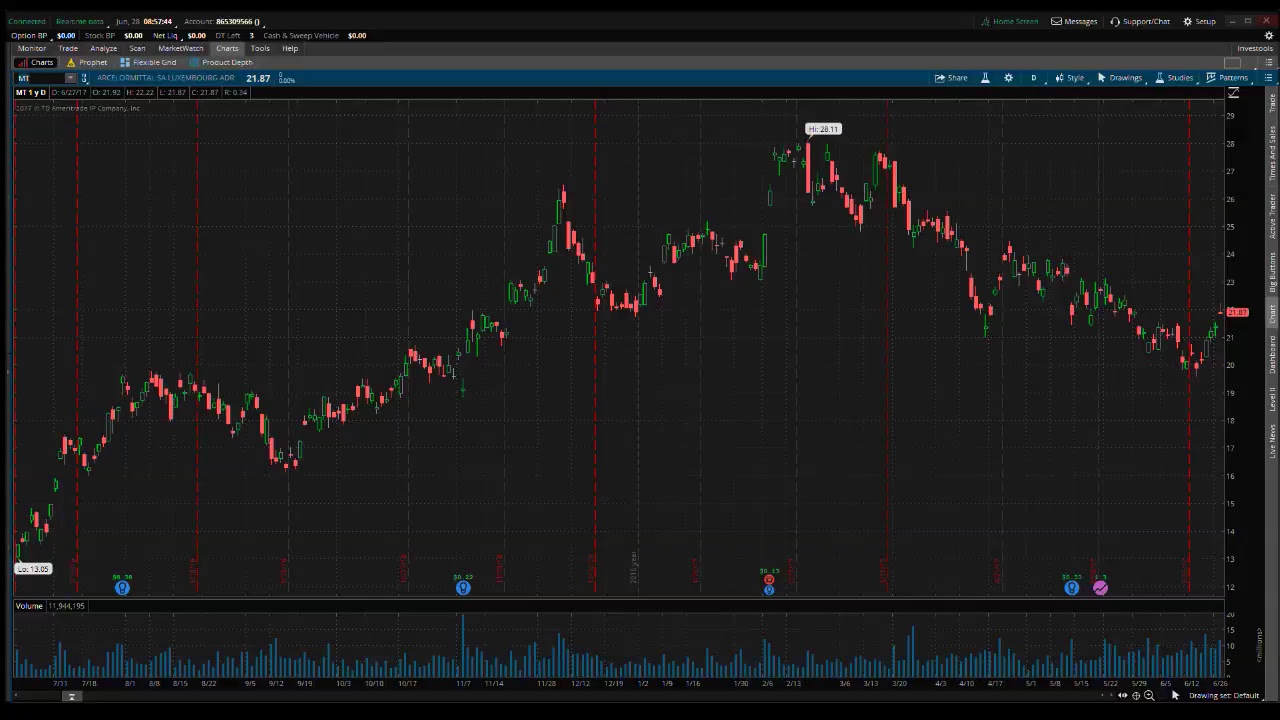Select the Charts sub-tab
This screenshot has height=720, width=1280.
(35, 62)
